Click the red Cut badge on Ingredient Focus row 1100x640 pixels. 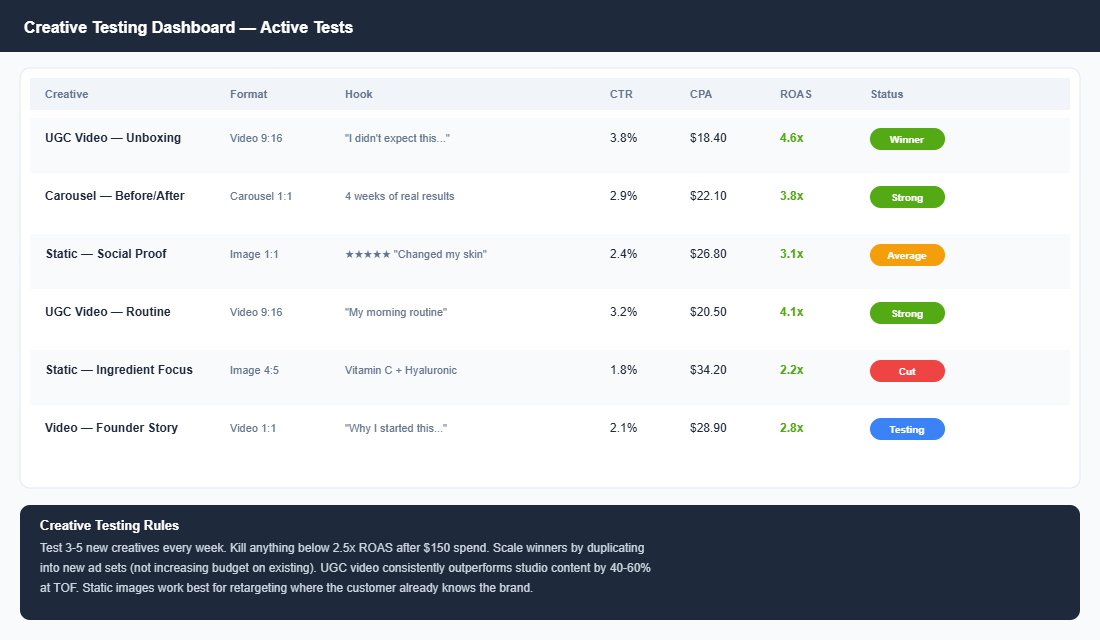click(x=906, y=371)
